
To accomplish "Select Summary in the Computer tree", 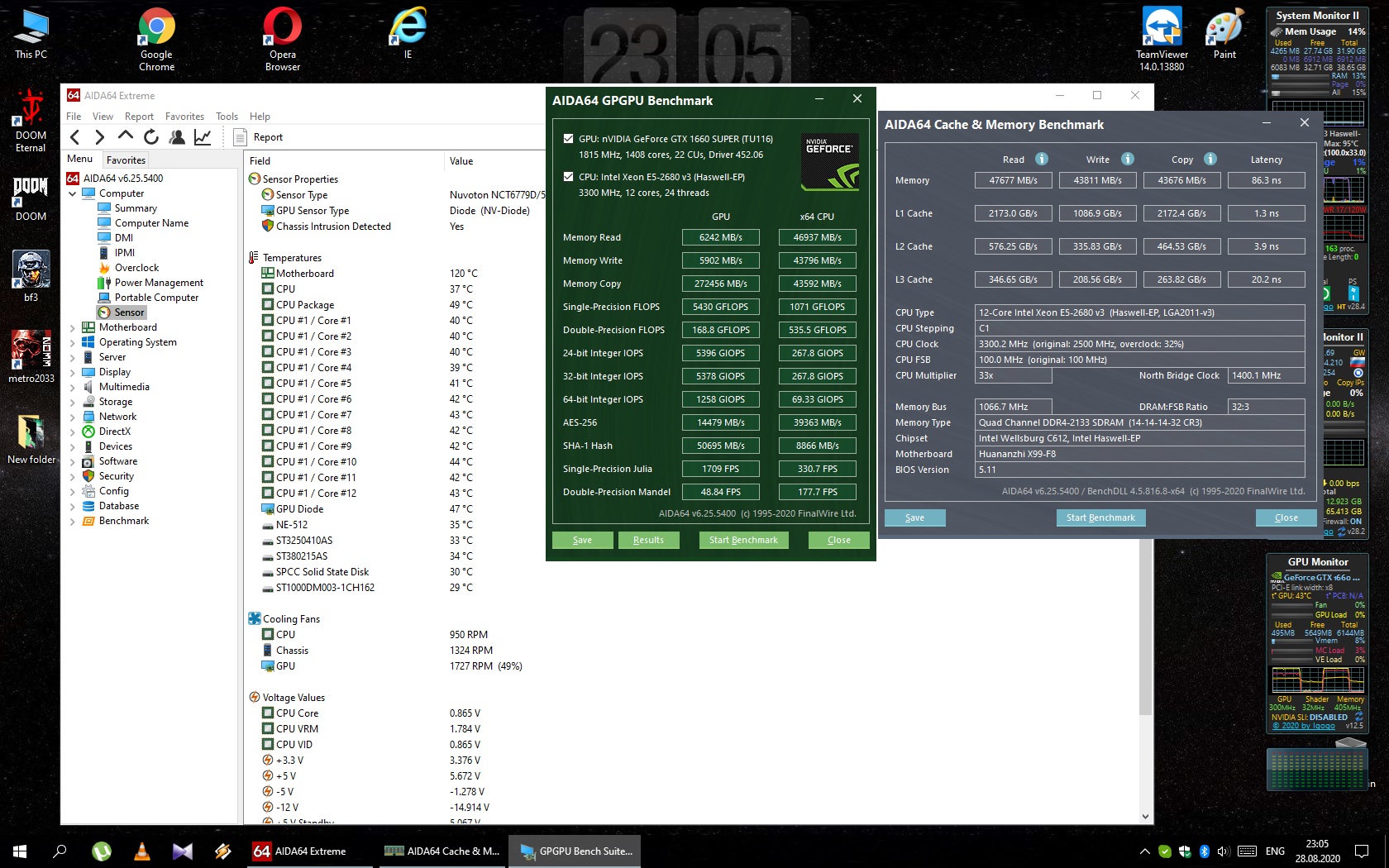I will 136,208.
